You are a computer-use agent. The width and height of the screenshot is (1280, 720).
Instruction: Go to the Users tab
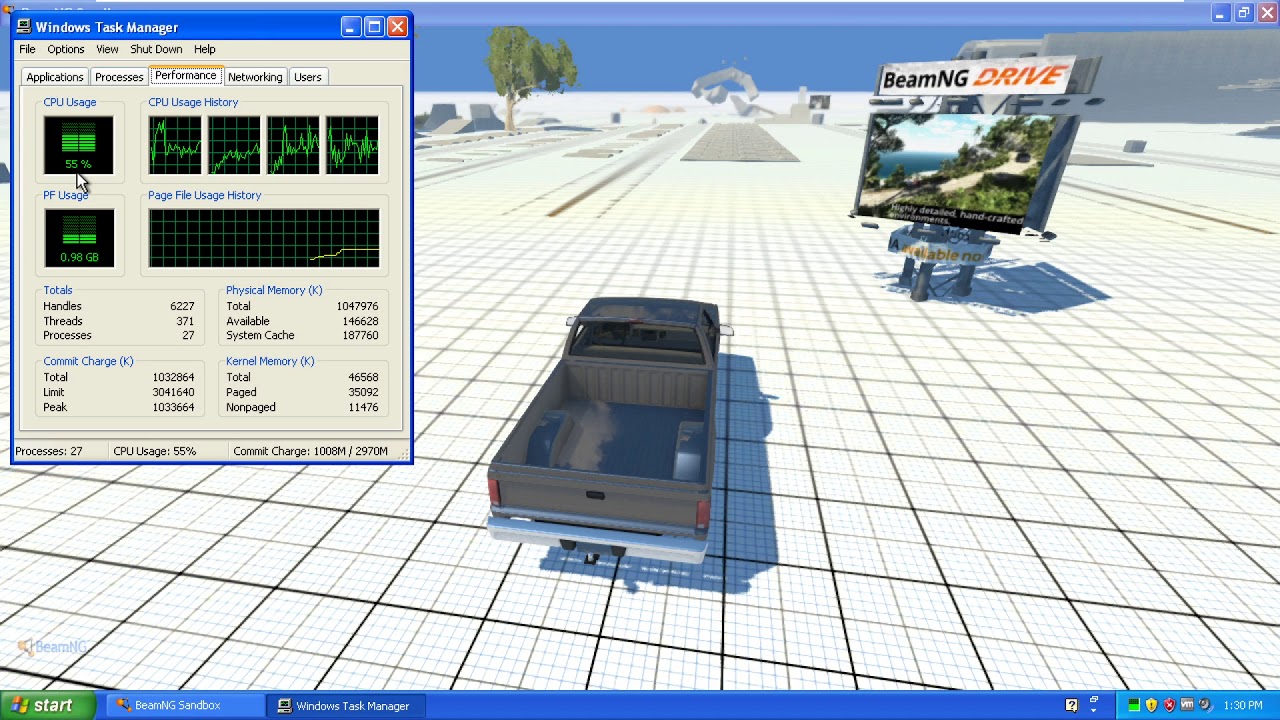point(307,77)
